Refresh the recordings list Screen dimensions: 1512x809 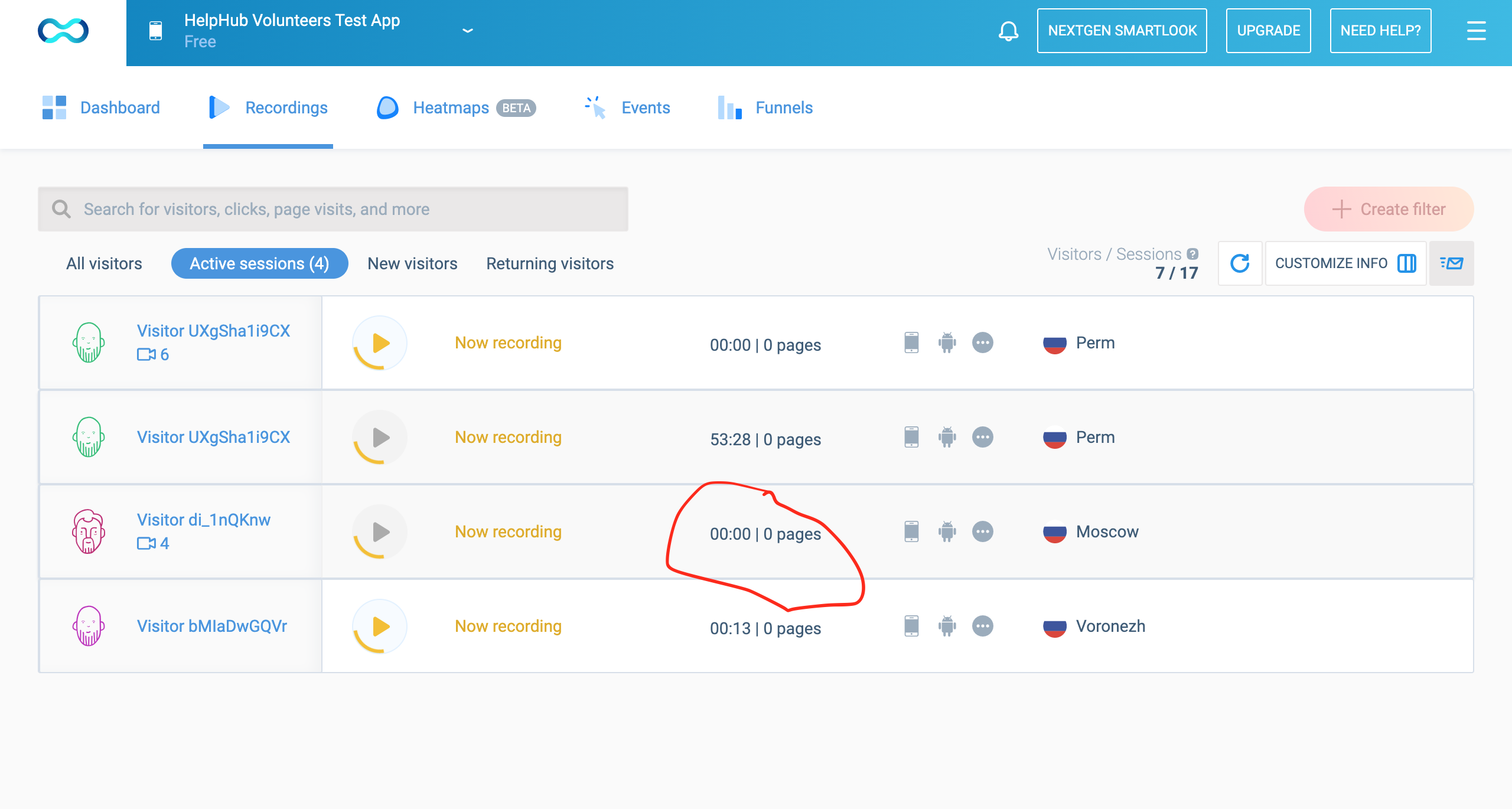[x=1240, y=263]
